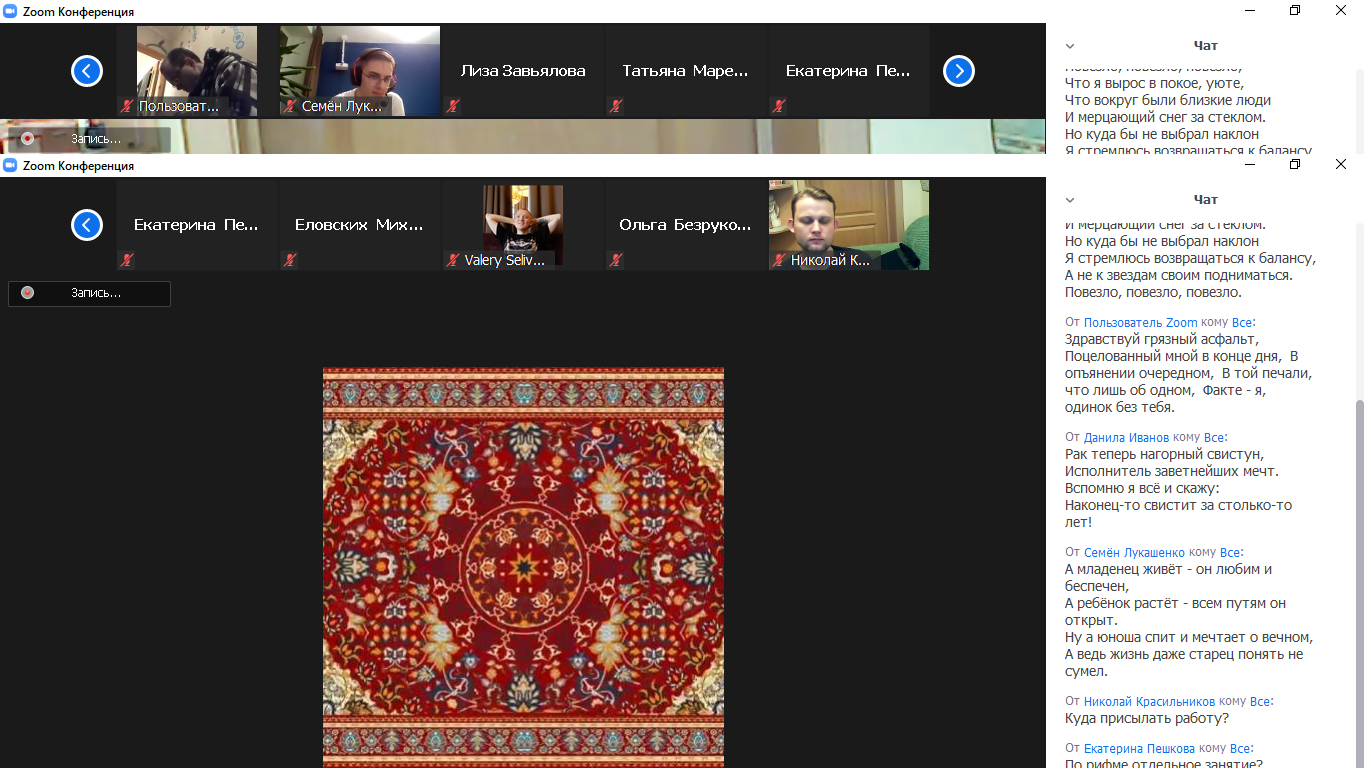Select Пользоват... video thumbnail
Screen dimensions: 1366x768
coord(197,71)
